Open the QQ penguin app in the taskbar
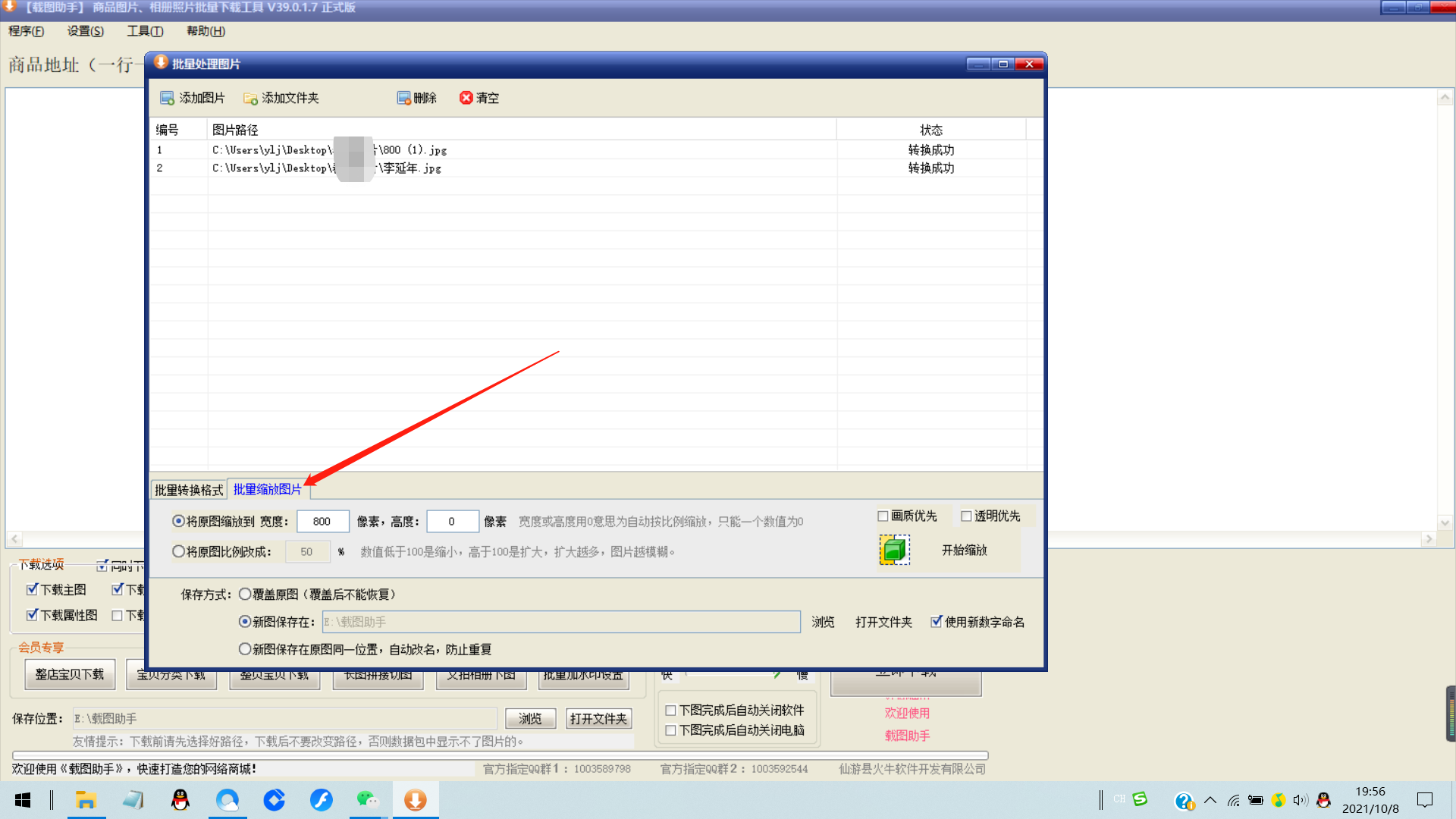Image resolution: width=1456 pixels, height=819 pixels. pyautogui.click(x=180, y=800)
